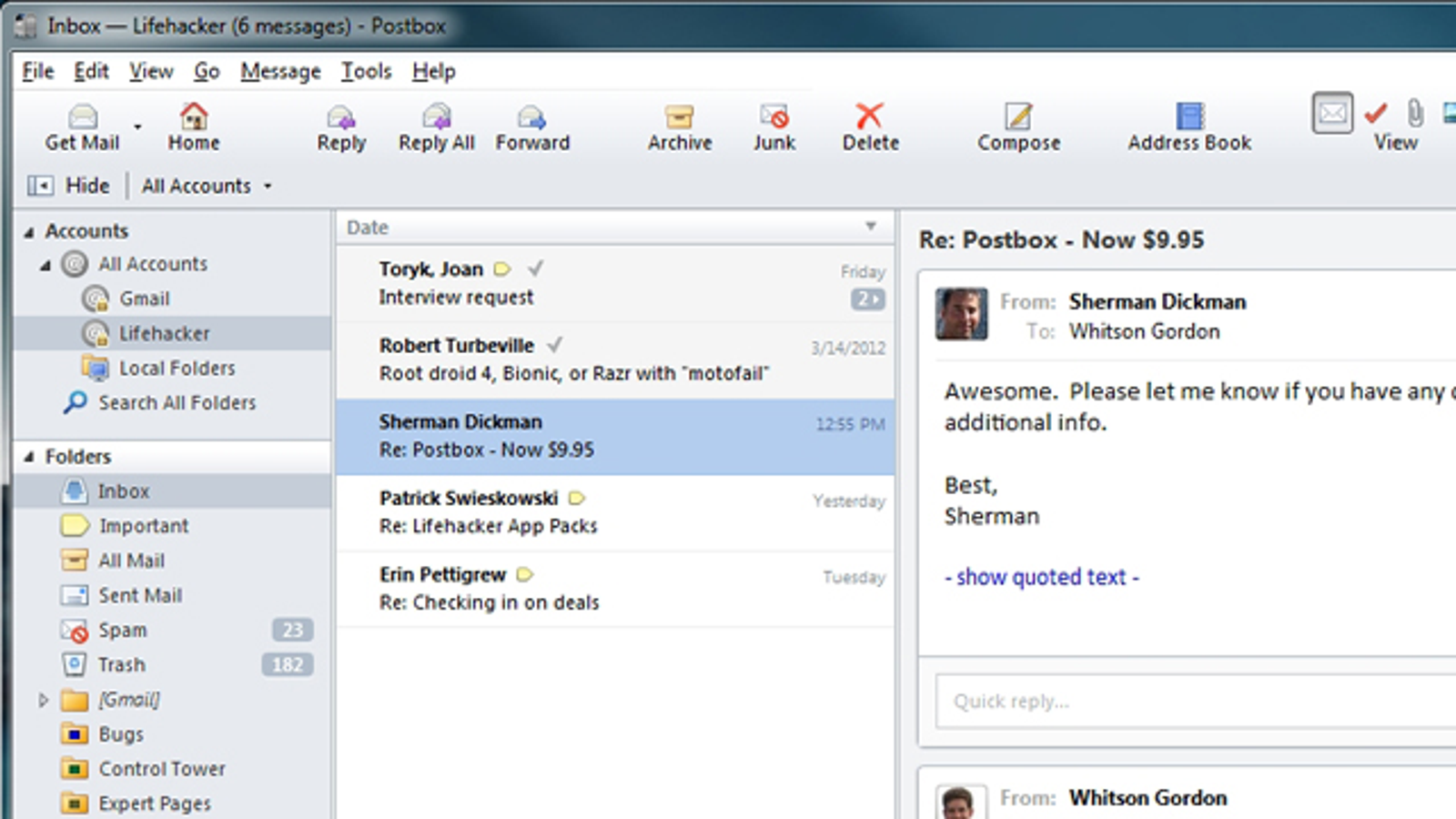The width and height of the screenshot is (1456, 819).
Task: Open Erin Pettigrew's Re: Checking in on deals
Action: pyautogui.click(x=615, y=590)
